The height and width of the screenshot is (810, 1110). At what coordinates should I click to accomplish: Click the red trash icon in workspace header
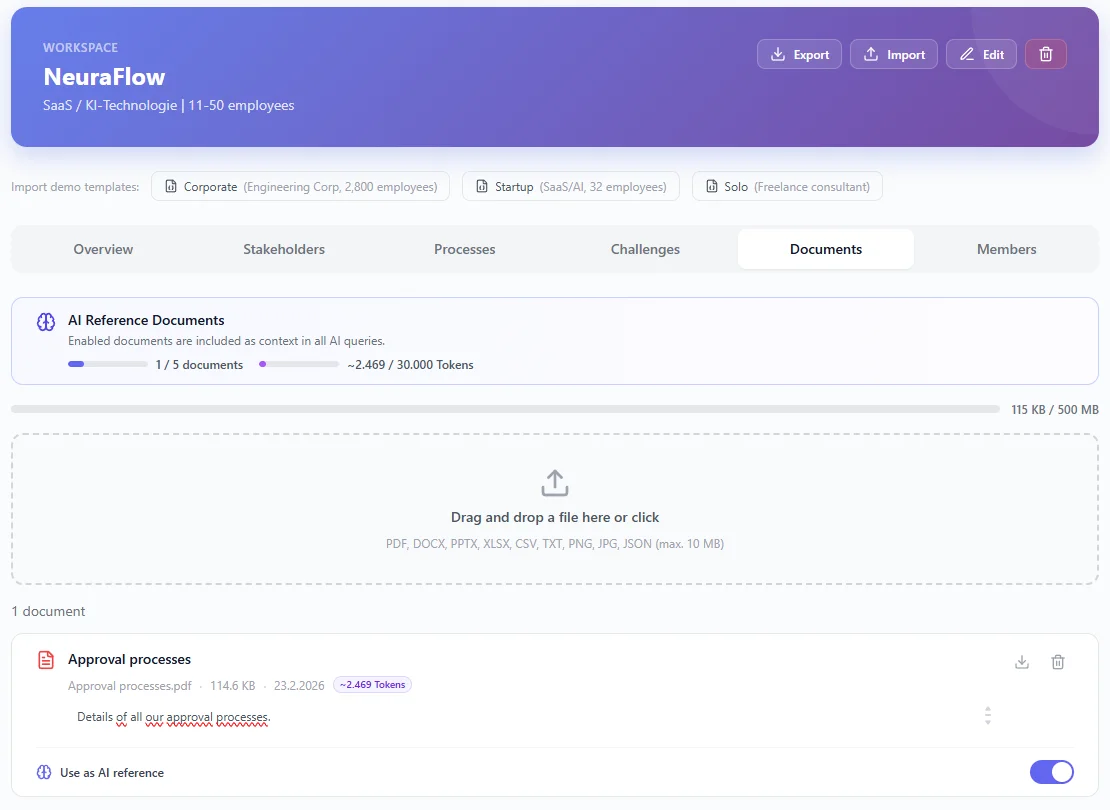click(x=1045, y=54)
